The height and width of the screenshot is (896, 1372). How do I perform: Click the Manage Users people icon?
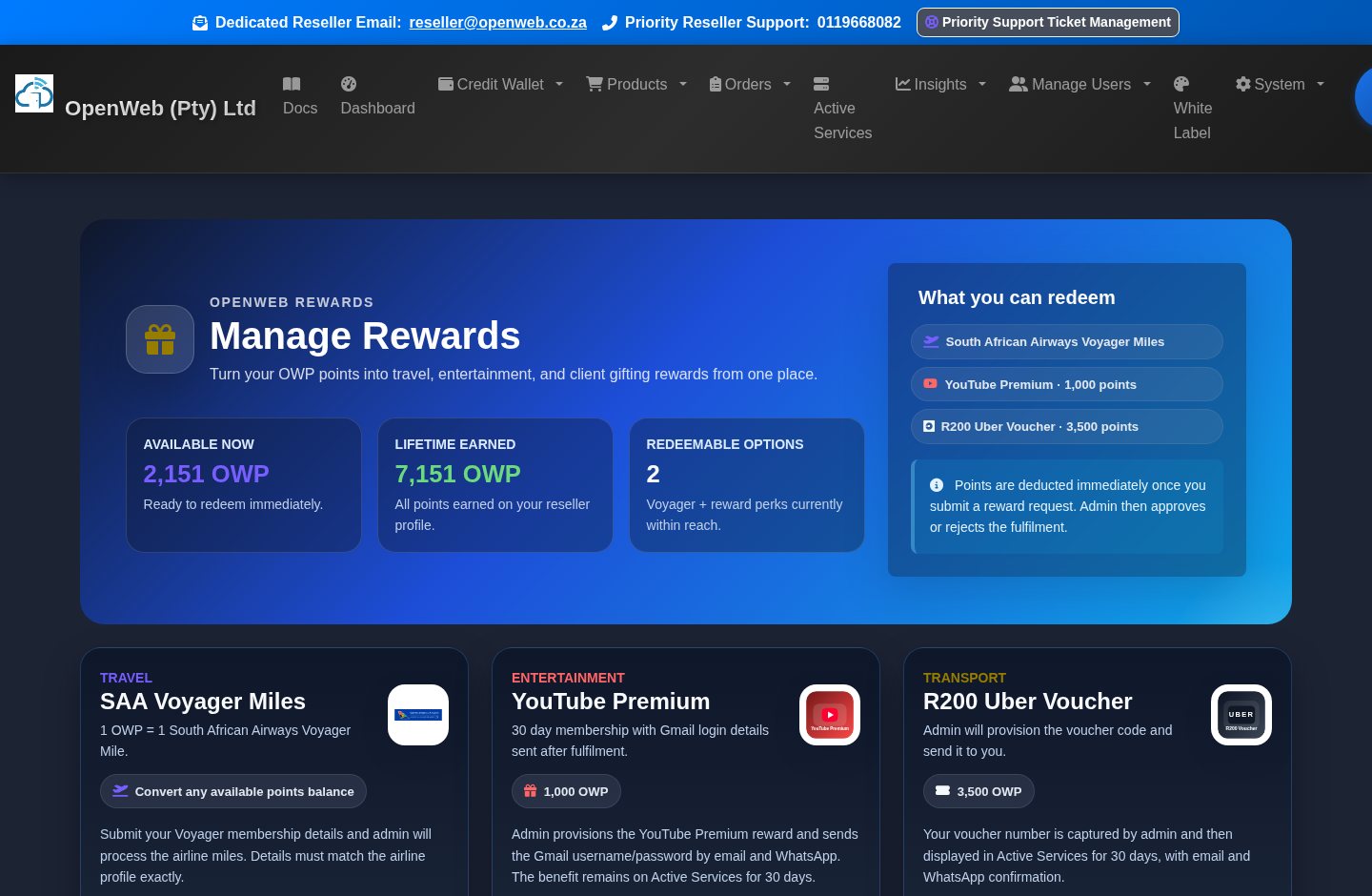pos(1018,84)
